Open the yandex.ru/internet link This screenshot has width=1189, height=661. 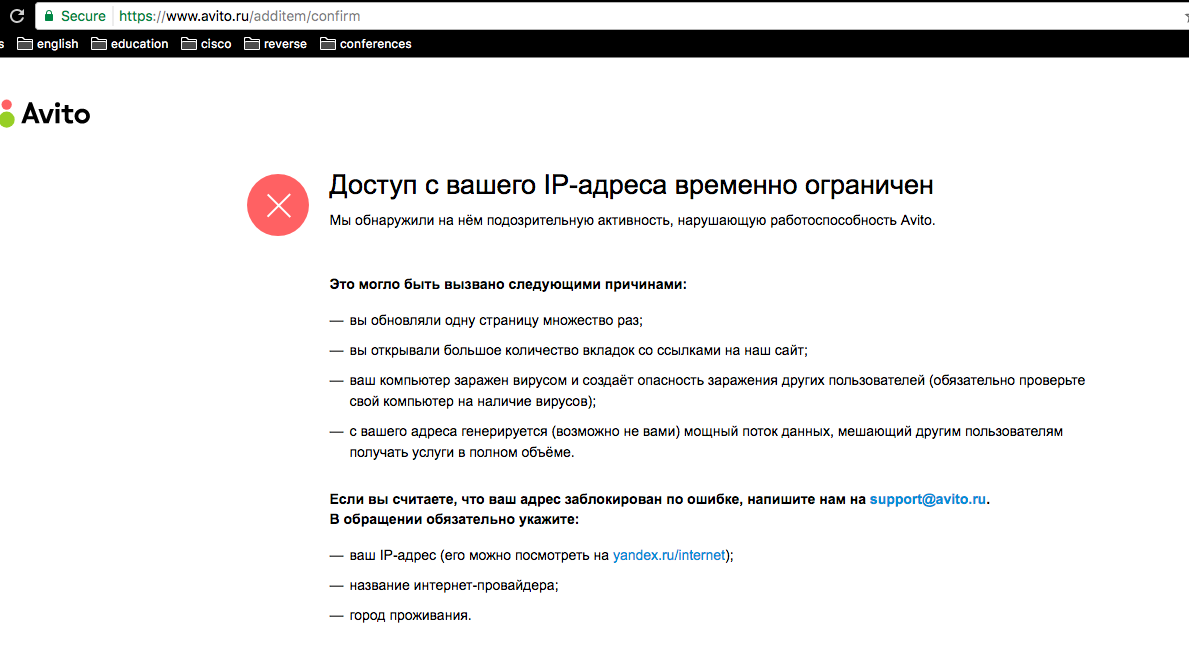pos(669,555)
